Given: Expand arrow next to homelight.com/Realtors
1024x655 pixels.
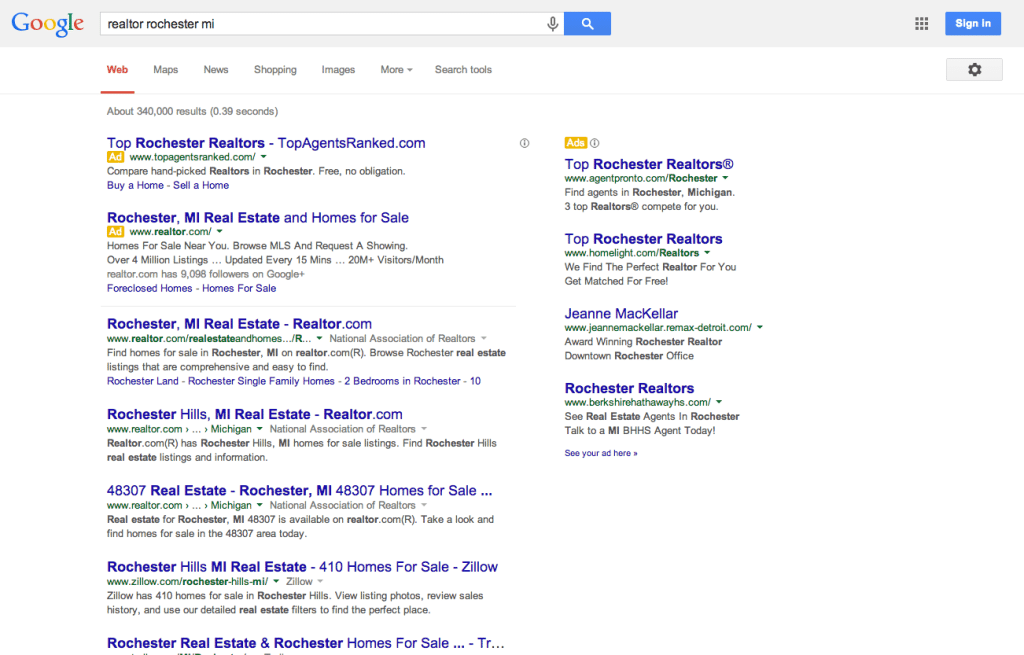Looking at the screenshot, I should pyautogui.click(x=707, y=253).
